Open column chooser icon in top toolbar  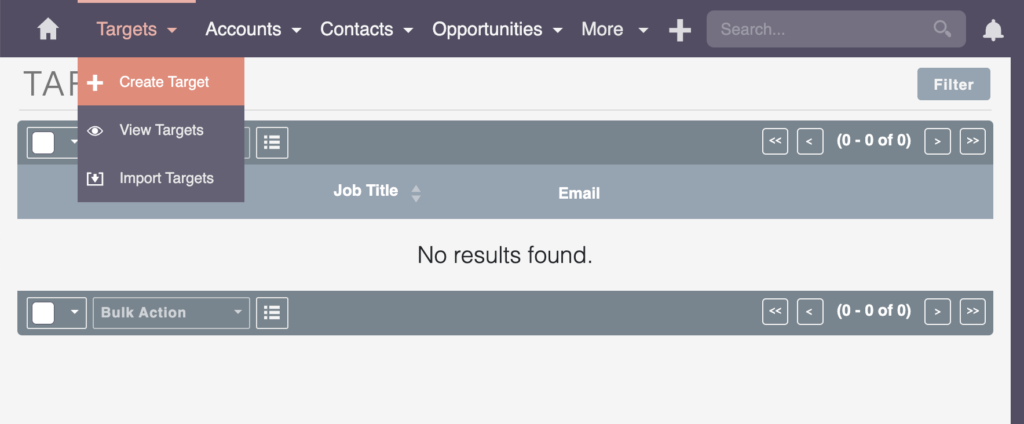point(272,142)
